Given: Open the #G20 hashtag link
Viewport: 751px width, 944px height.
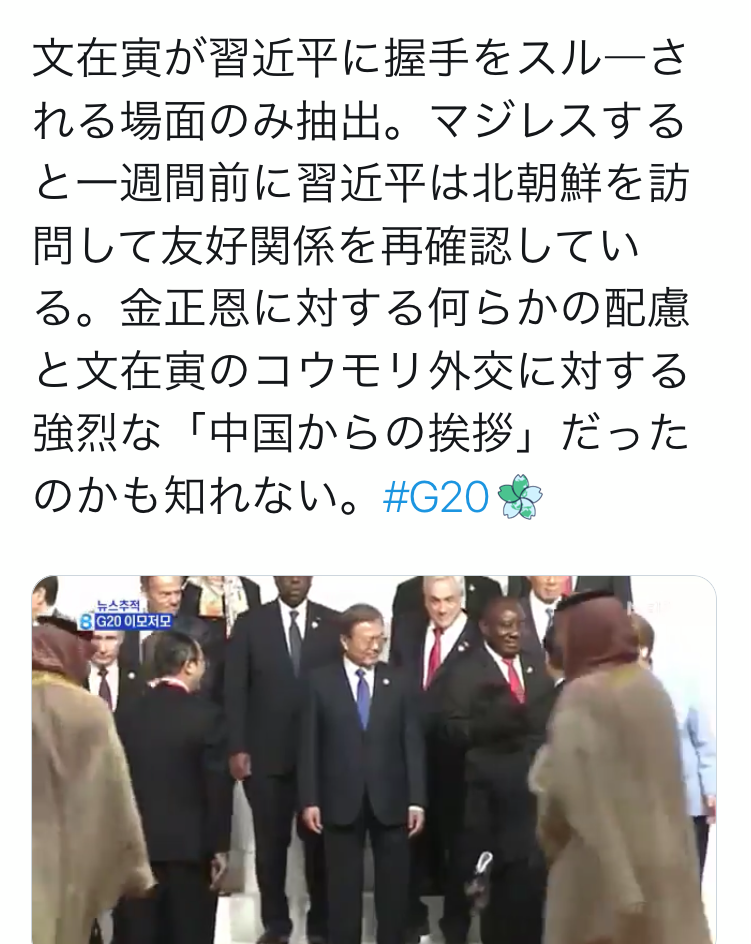Looking at the screenshot, I should coord(435,498).
